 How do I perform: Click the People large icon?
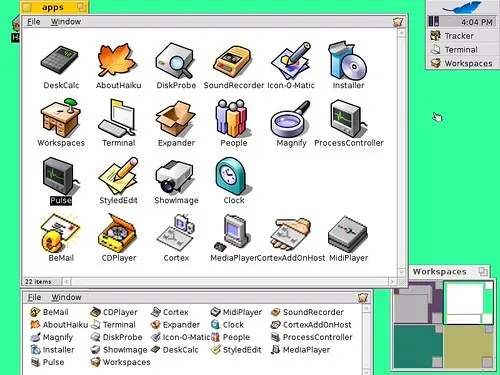tap(233, 118)
